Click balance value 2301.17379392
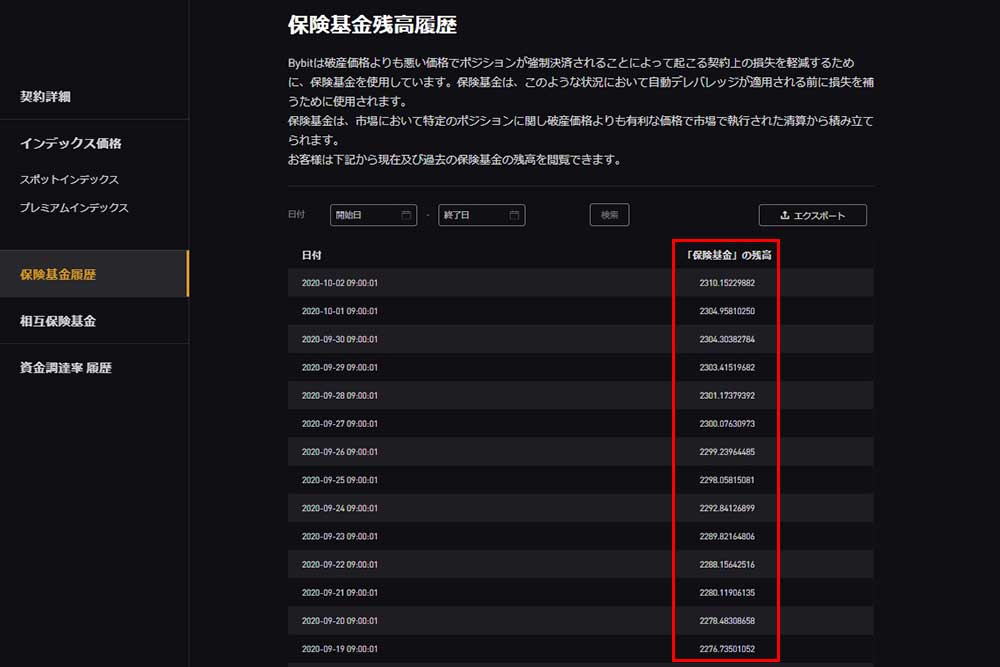The width and height of the screenshot is (1000, 667). pos(727,395)
